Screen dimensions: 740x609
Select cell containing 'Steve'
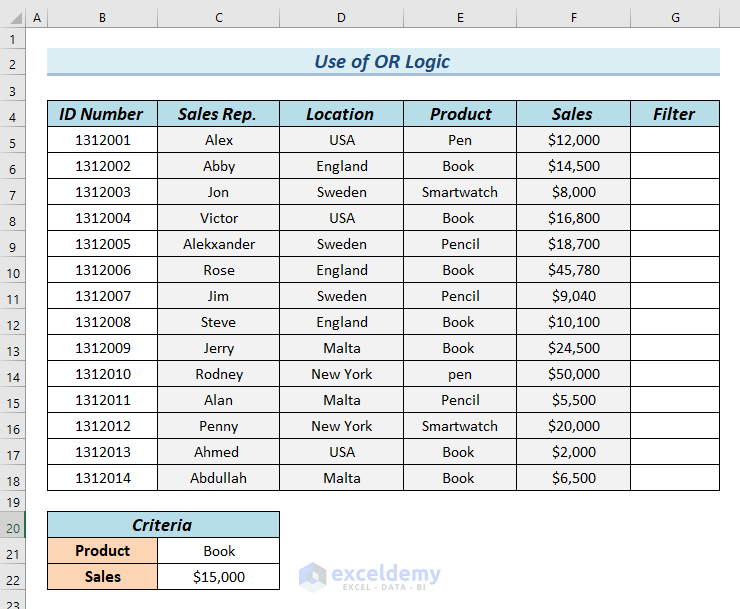[219, 321]
